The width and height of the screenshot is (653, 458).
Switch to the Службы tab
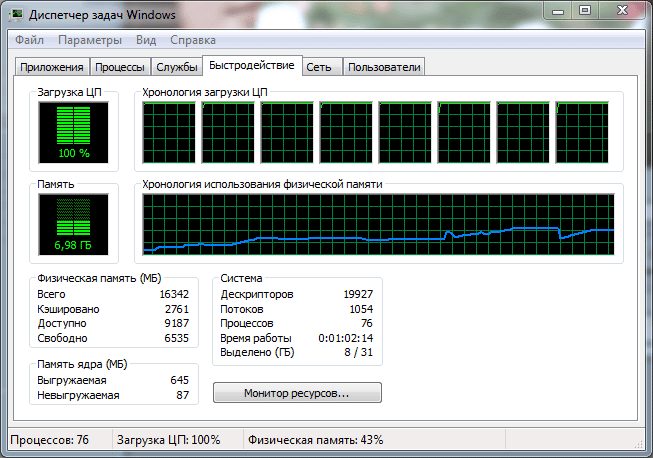177,67
